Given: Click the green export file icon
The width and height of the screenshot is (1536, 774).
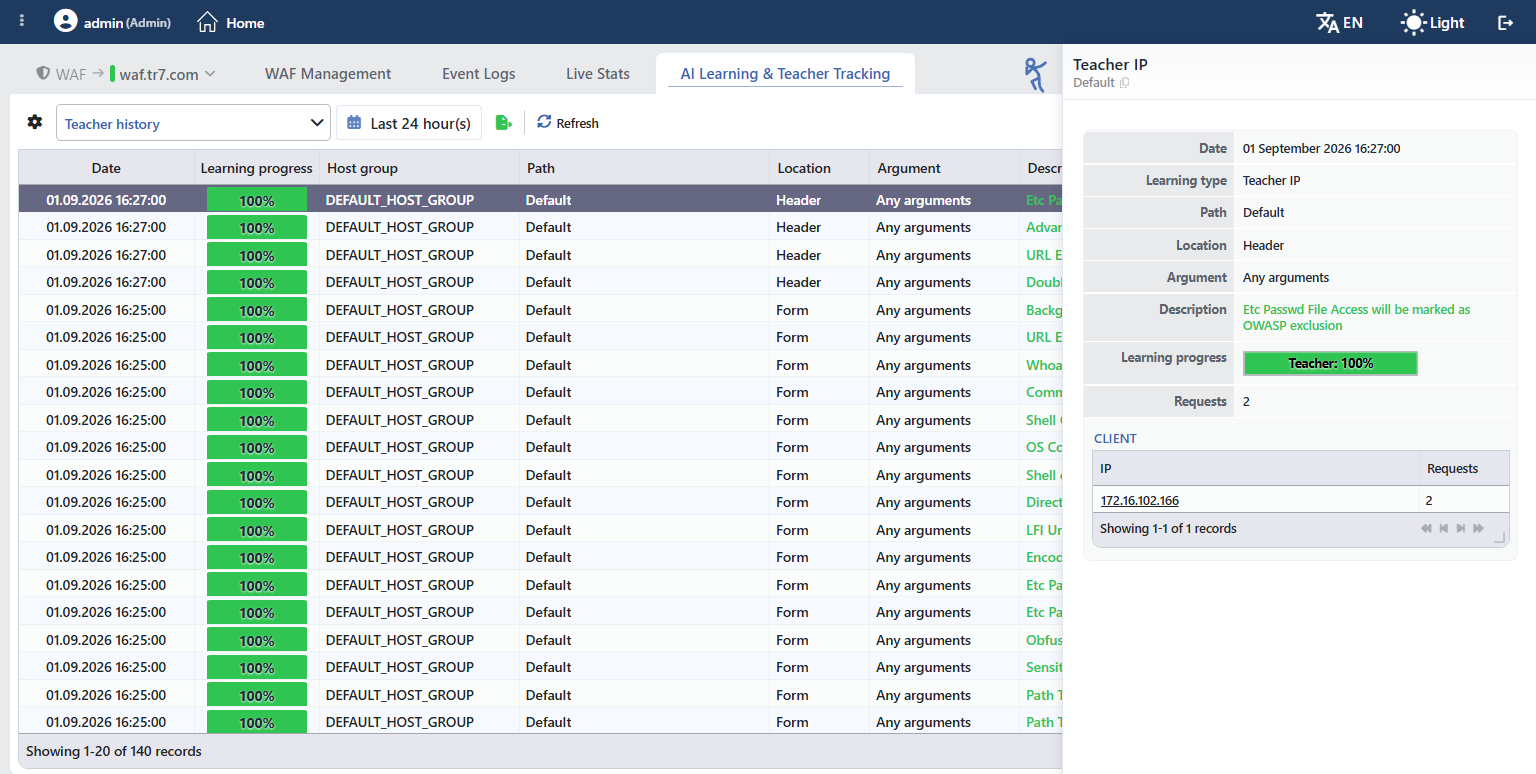Looking at the screenshot, I should [504, 123].
